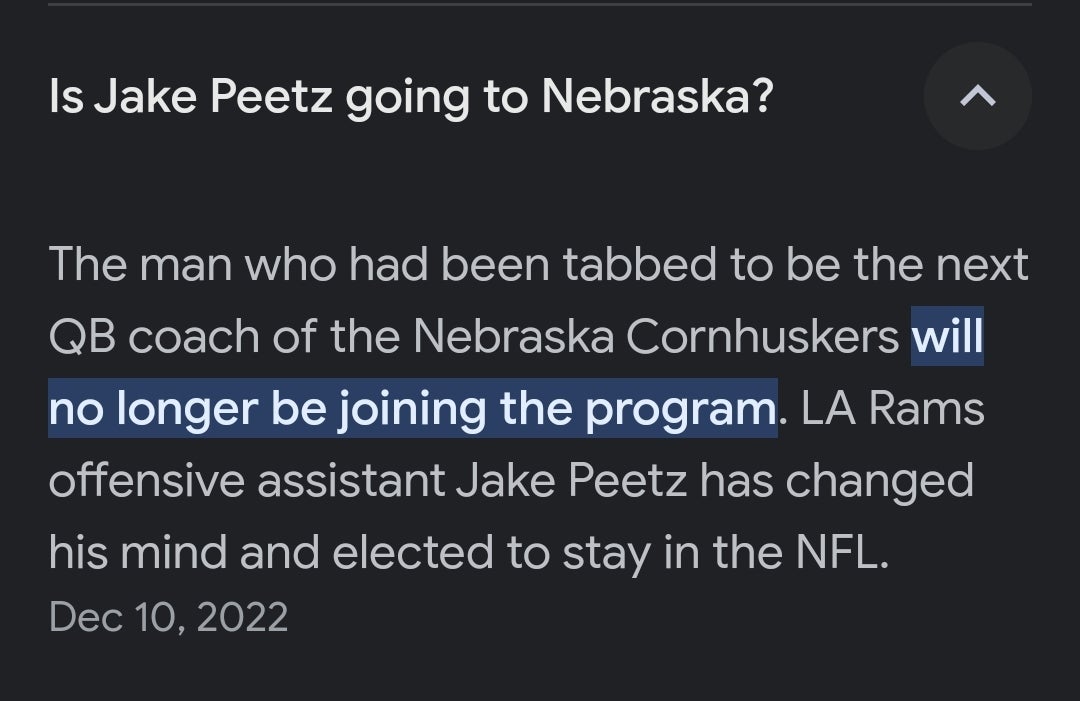Click 'Jake Peetz' in the question heading
The image size is (1080, 701).
[214, 97]
